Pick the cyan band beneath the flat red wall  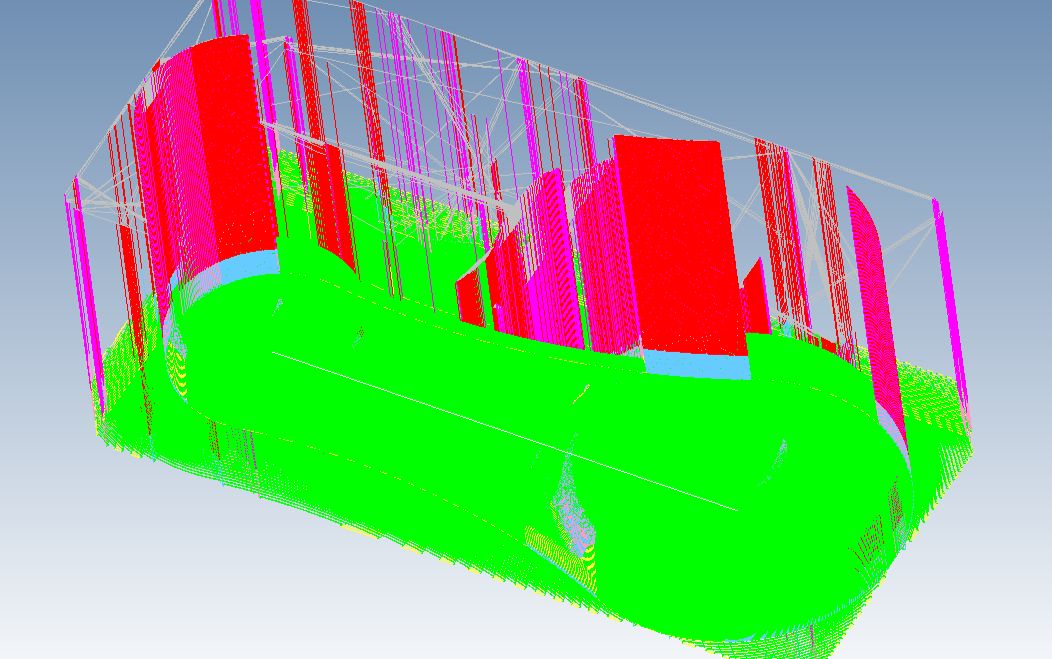(696, 365)
